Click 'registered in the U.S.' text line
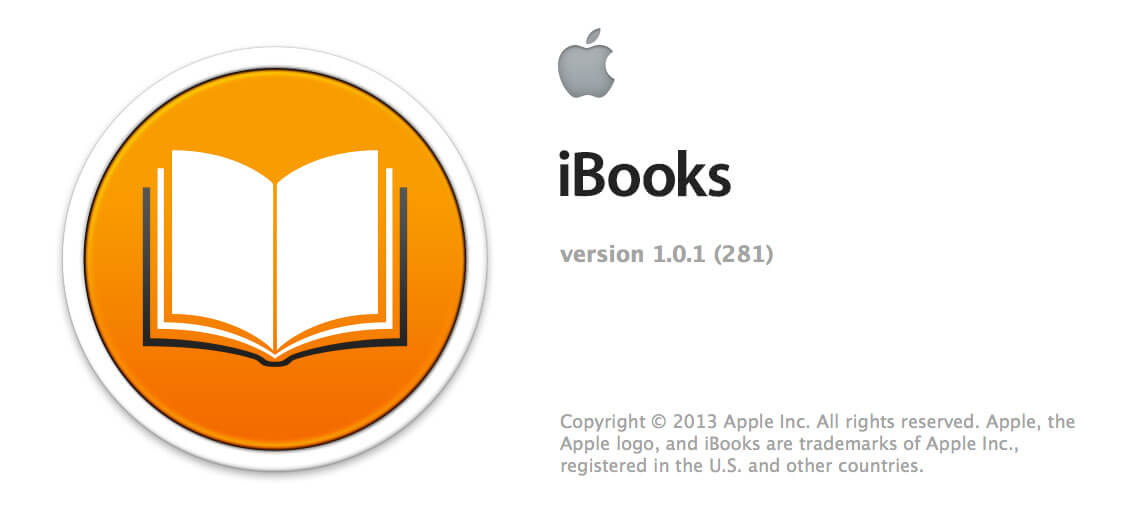 point(650,466)
